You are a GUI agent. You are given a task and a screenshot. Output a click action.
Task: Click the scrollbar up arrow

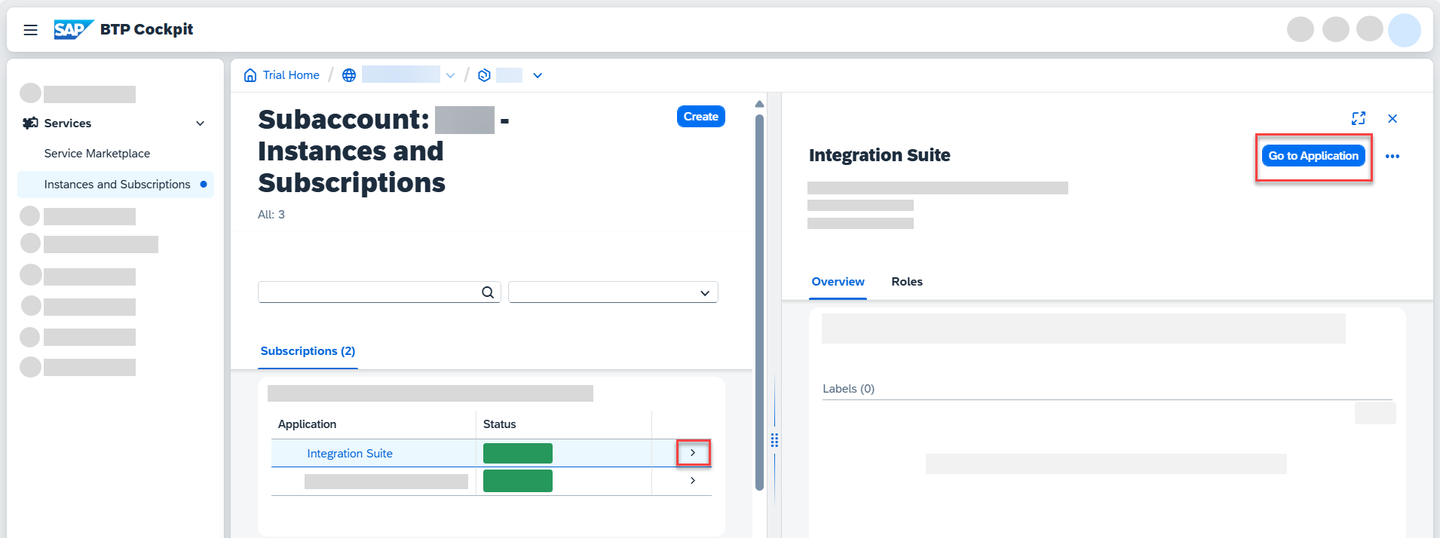point(759,104)
